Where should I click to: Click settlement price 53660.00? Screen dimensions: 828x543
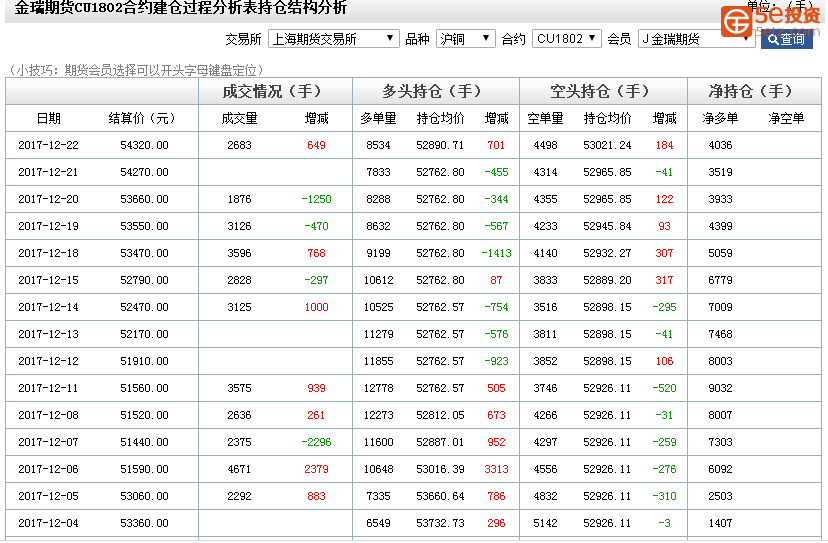pos(144,199)
